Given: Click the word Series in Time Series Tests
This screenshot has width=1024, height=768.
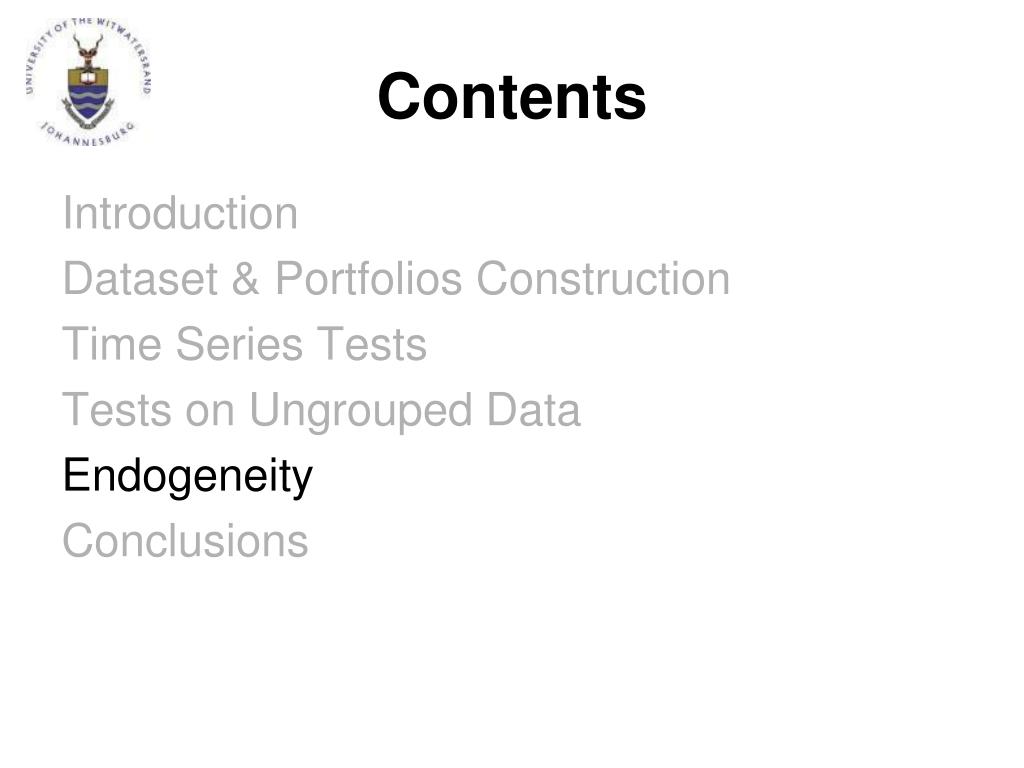Looking at the screenshot, I should pyautogui.click(x=239, y=344).
